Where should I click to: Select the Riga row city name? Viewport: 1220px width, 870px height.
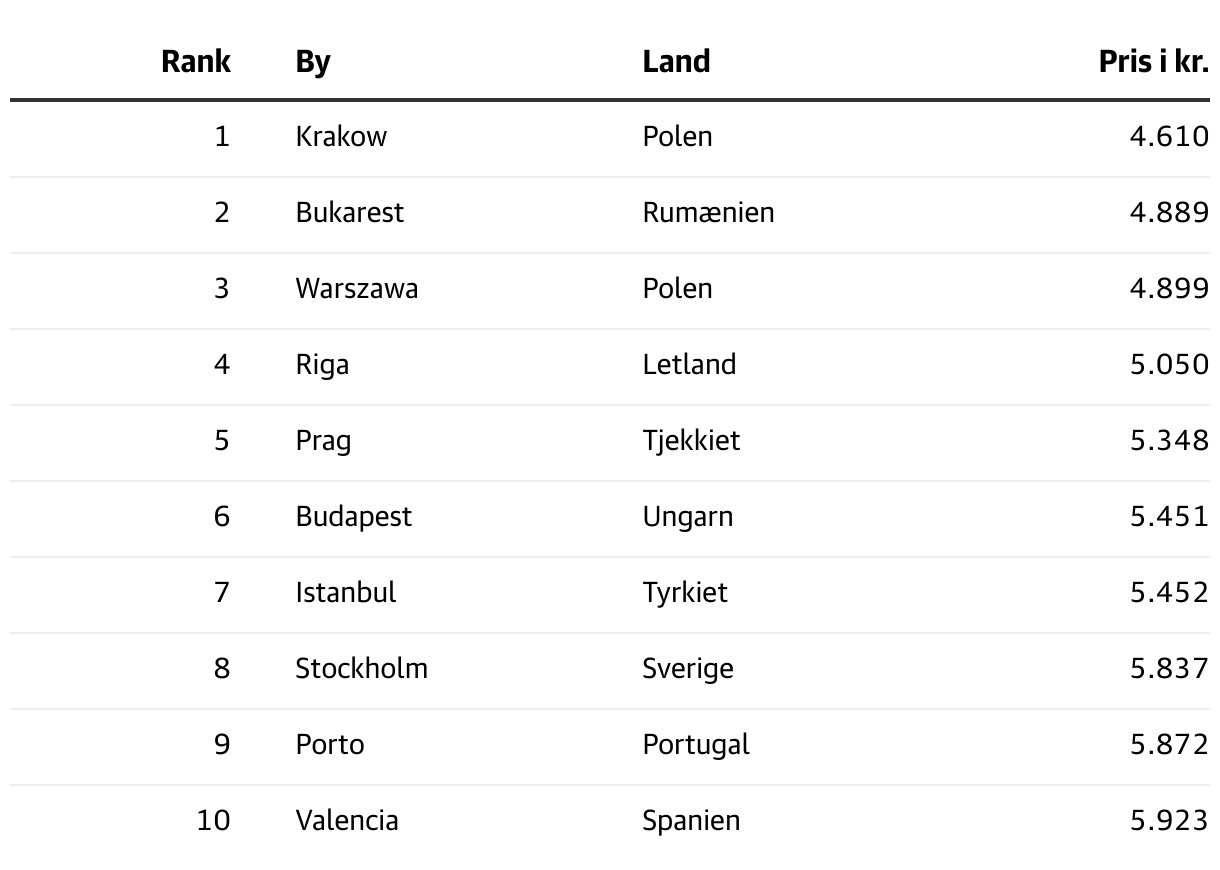pyautogui.click(x=322, y=364)
